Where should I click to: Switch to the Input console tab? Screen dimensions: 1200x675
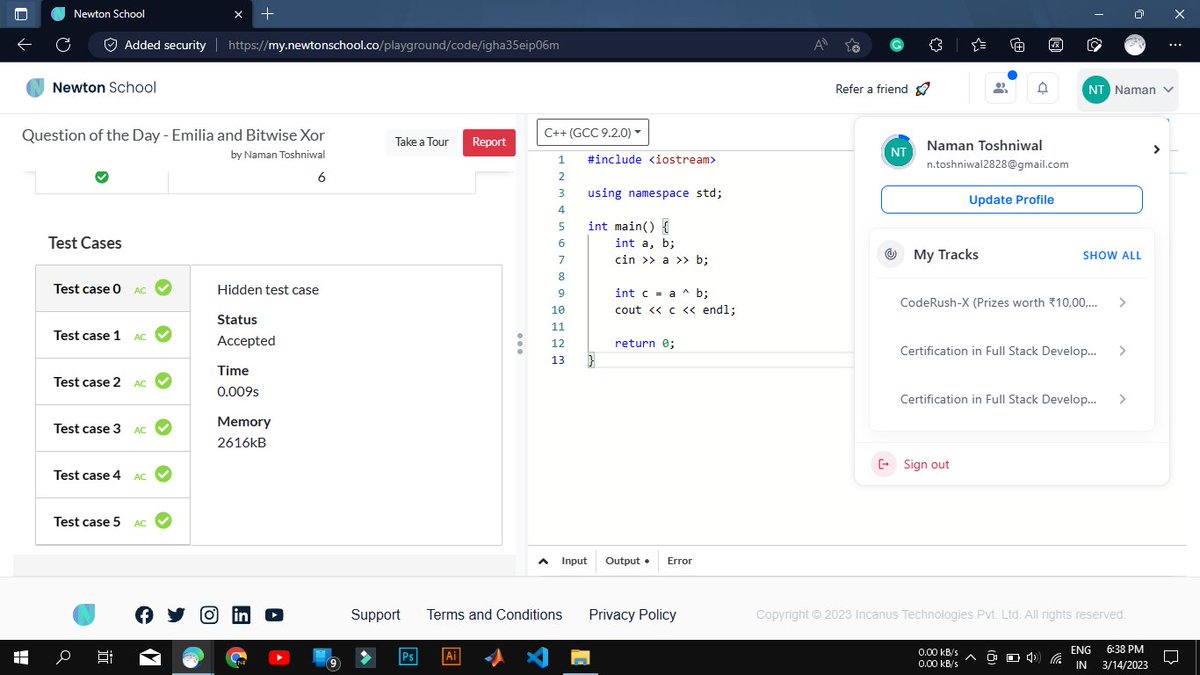coord(574,561)
